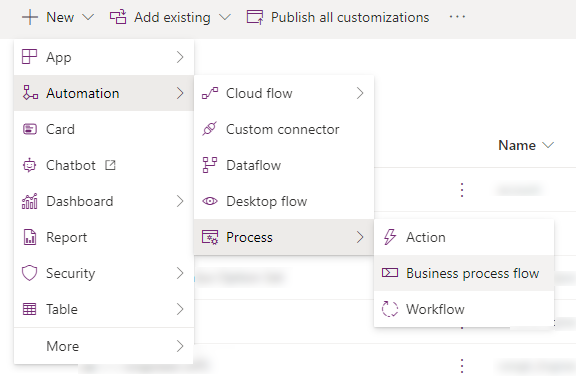The image size is (576, 388).
Task: Select Report in the New menu
Action: coord(104,237)
